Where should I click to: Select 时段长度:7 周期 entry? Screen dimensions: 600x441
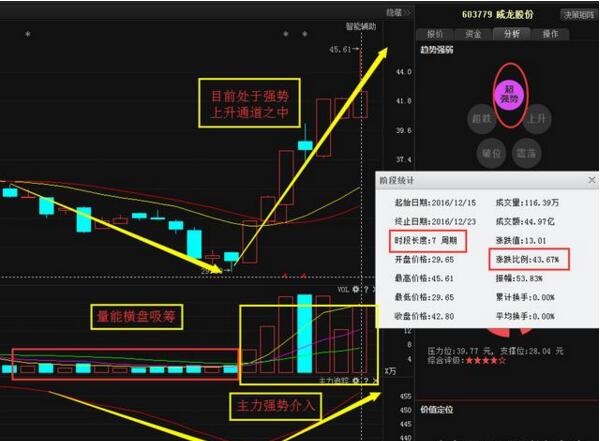click(x=426, y=240)
